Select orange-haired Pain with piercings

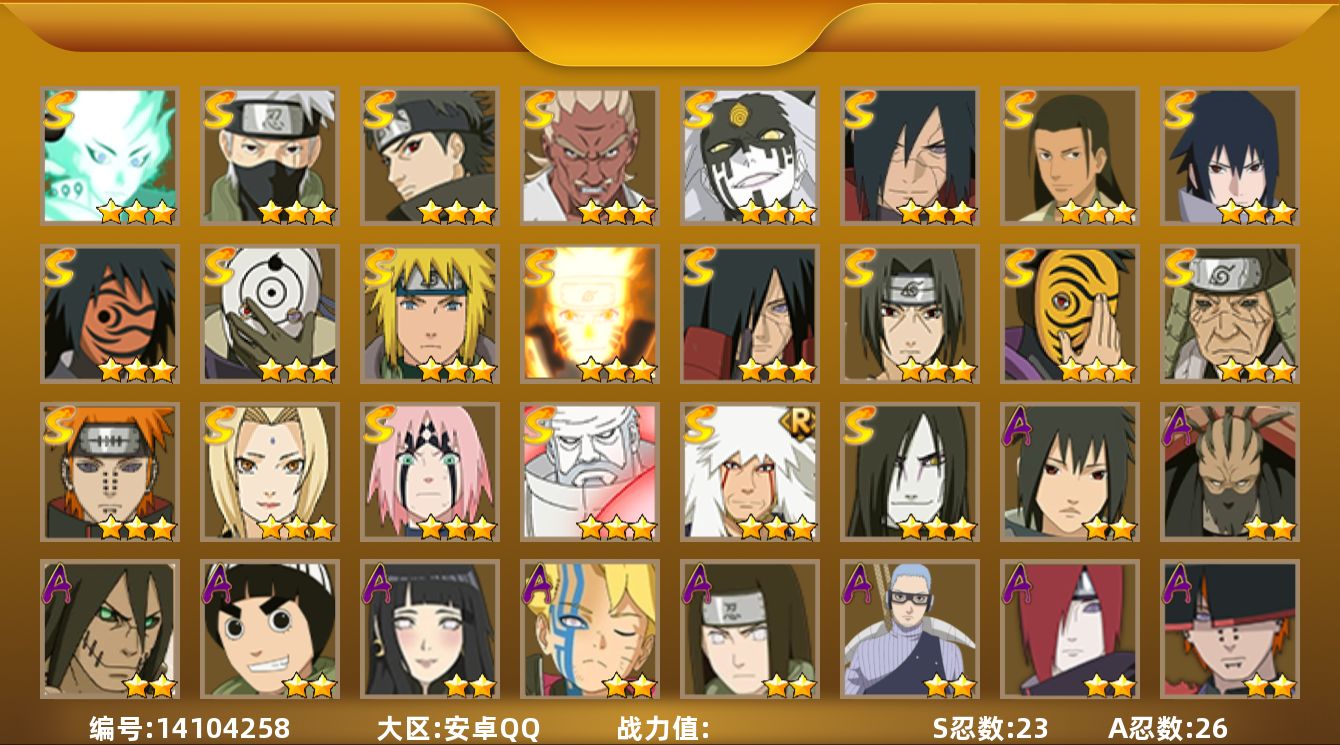point(110,472)
